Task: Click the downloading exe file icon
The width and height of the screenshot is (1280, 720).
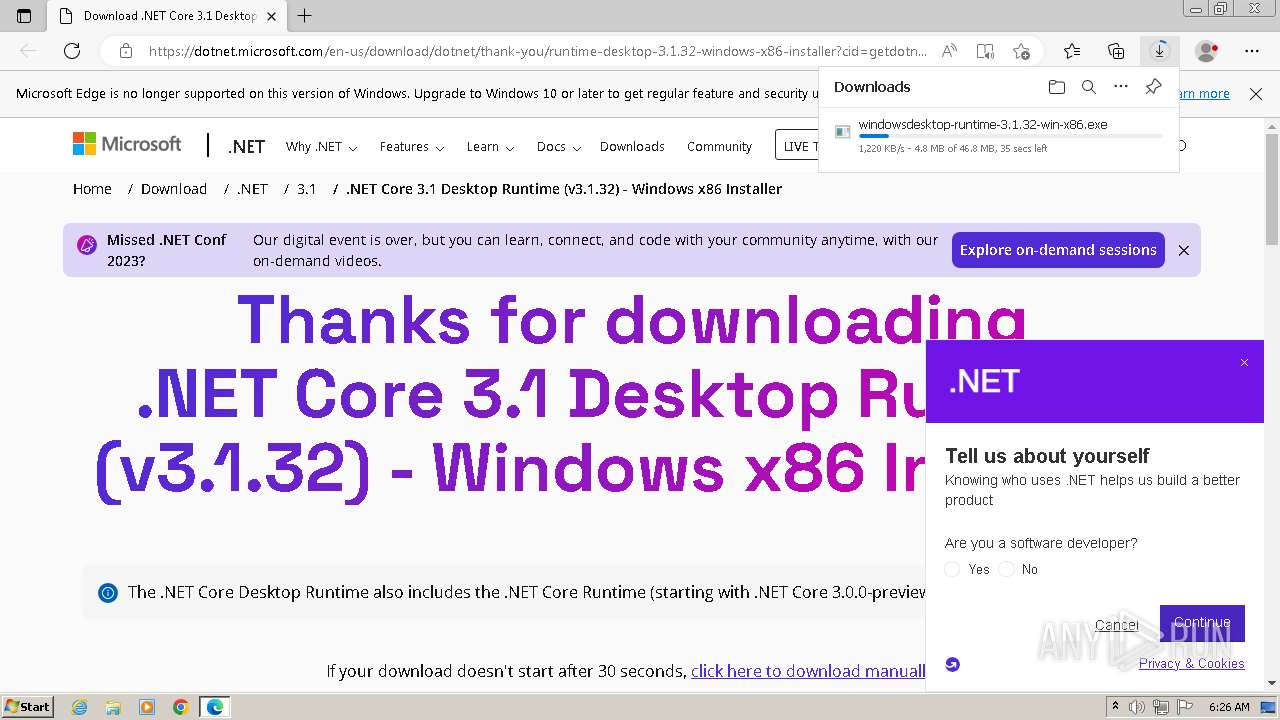Action: [x=843, y=132]
